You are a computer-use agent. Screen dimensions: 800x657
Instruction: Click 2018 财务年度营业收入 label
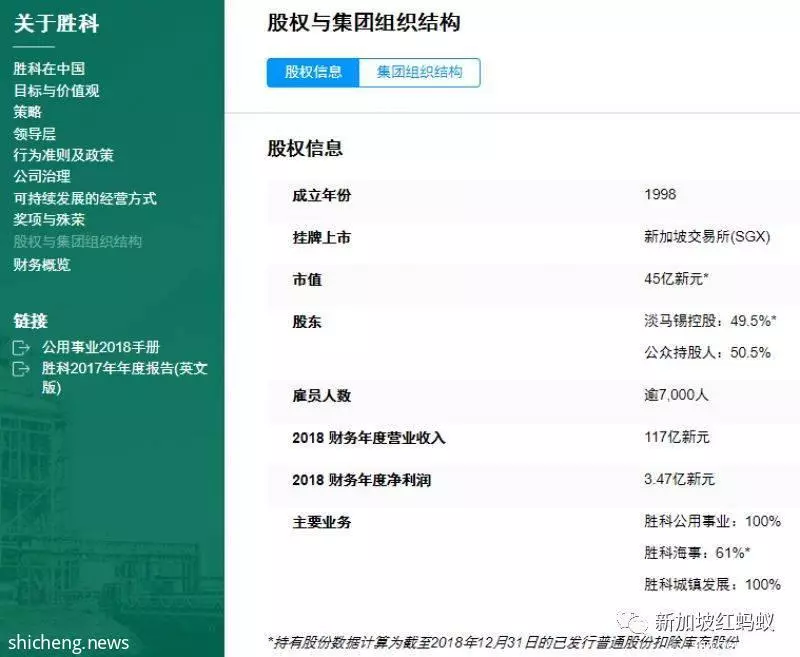pyautogui.click(x=369, y=438)
